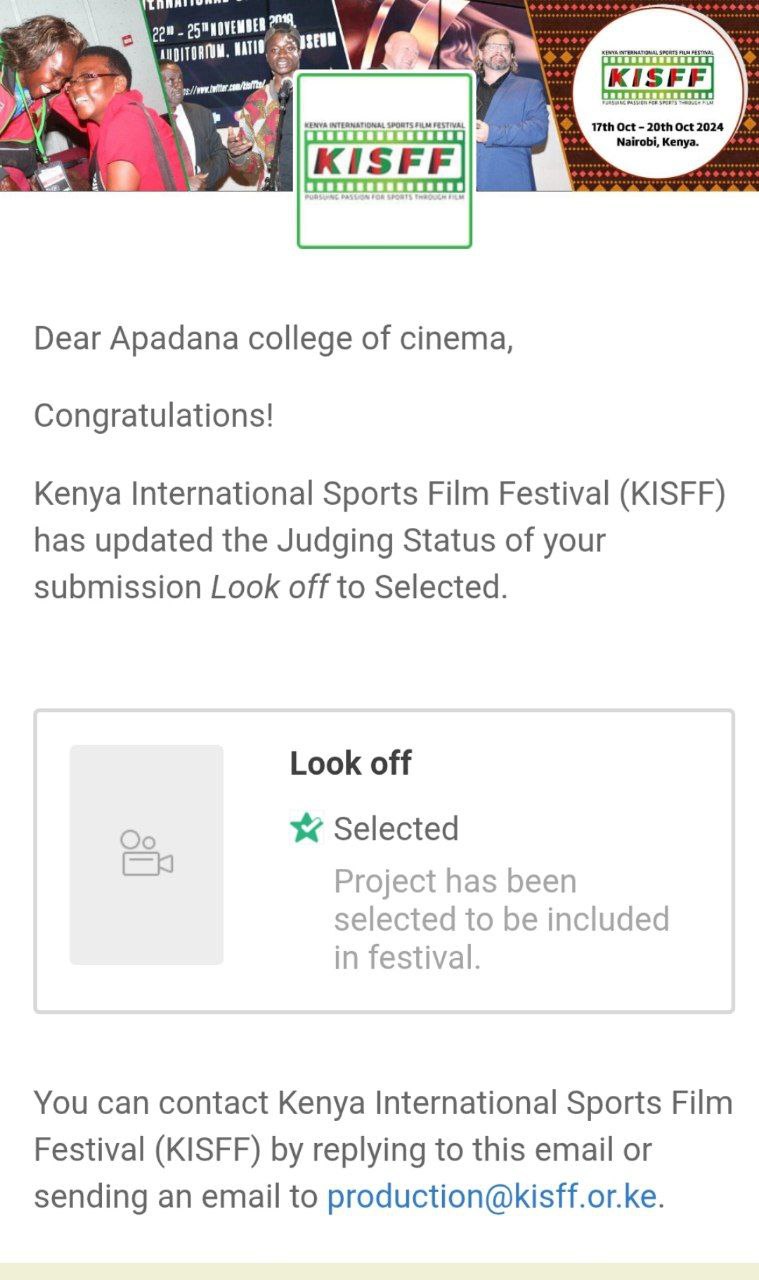Click the "17th Oct – 20th Oct 2024" date

[657, 127]
